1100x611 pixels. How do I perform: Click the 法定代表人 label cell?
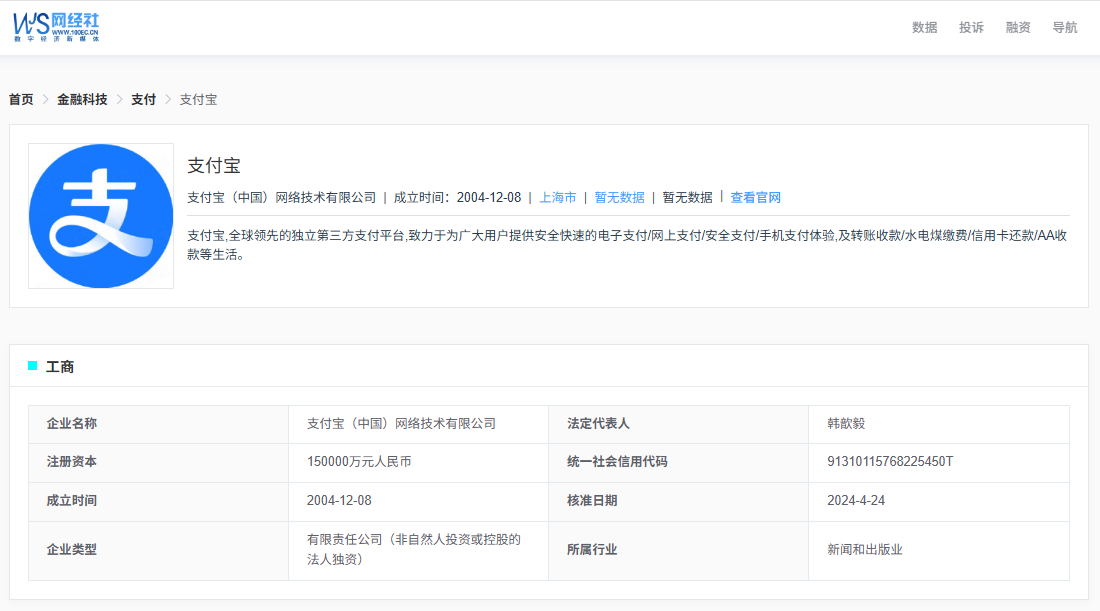[678, 424]
